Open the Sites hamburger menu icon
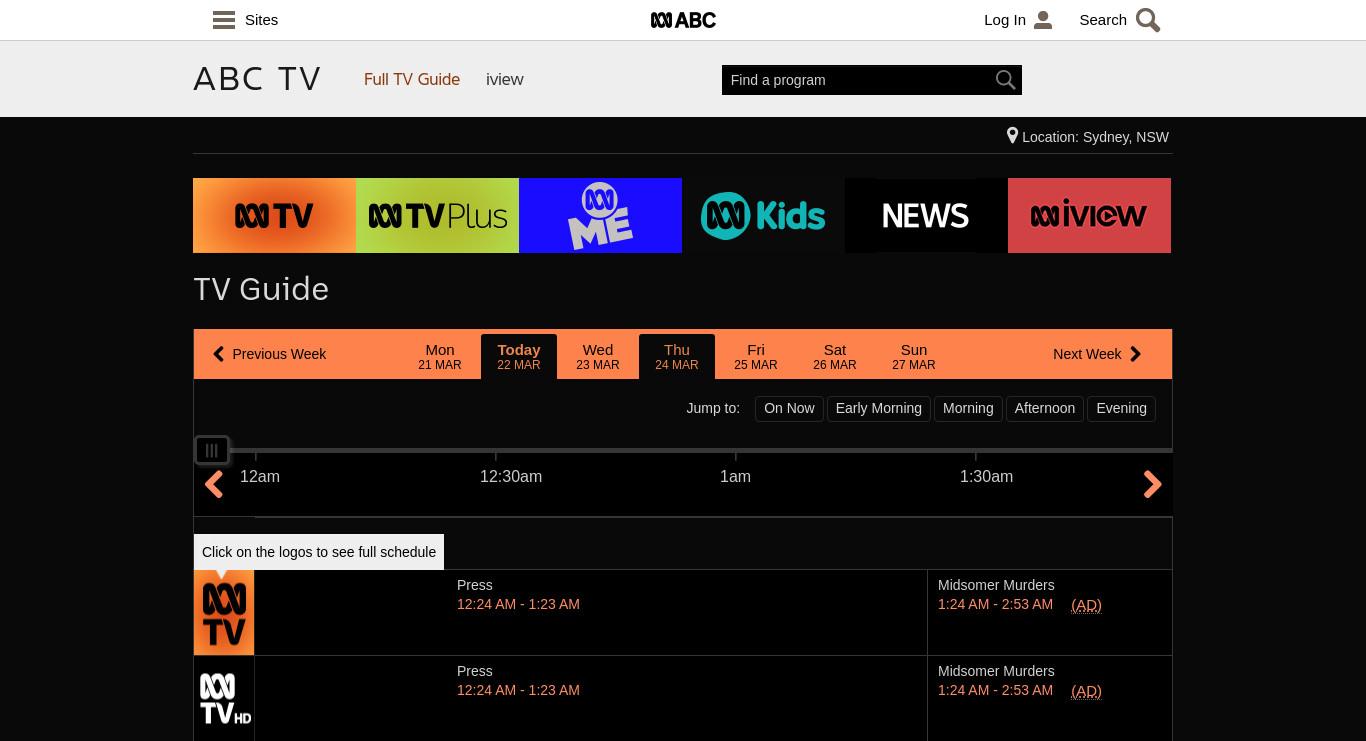Image resolution: width=1366 pixels, height=741 pixels. tap(224, 20)
